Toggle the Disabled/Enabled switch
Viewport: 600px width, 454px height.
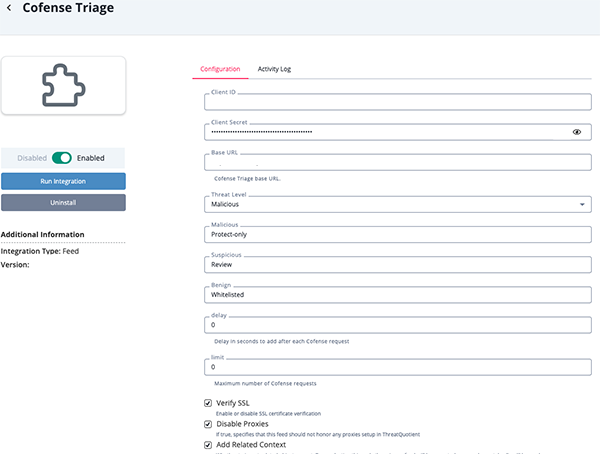point(62,158)
